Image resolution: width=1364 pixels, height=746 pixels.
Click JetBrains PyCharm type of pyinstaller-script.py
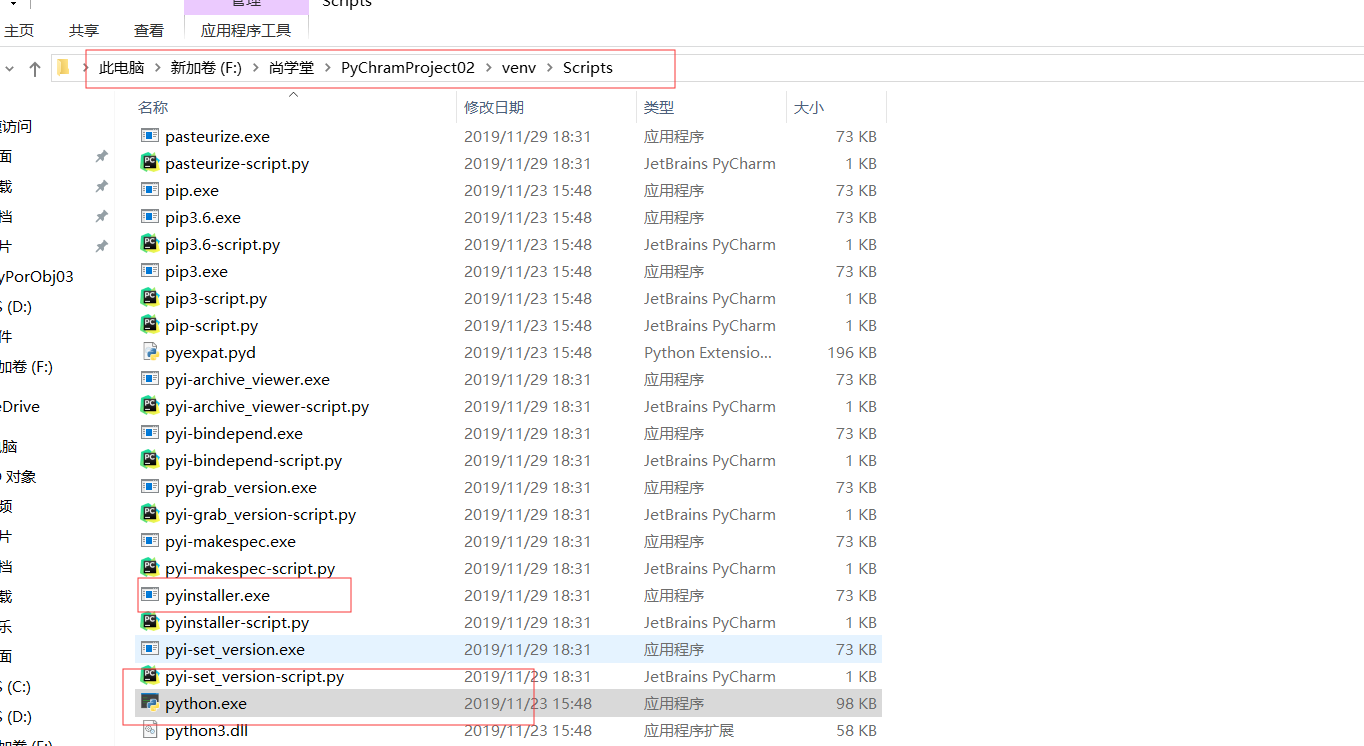point(710,622)
